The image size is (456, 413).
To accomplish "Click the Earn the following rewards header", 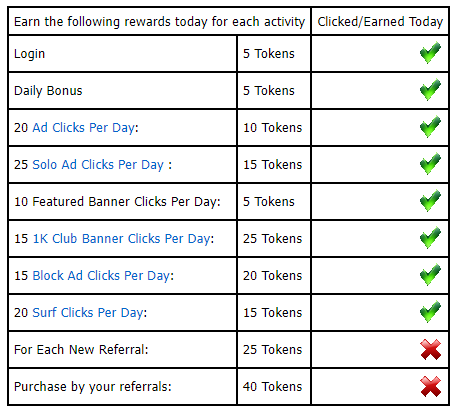I will tap(159, 22).
